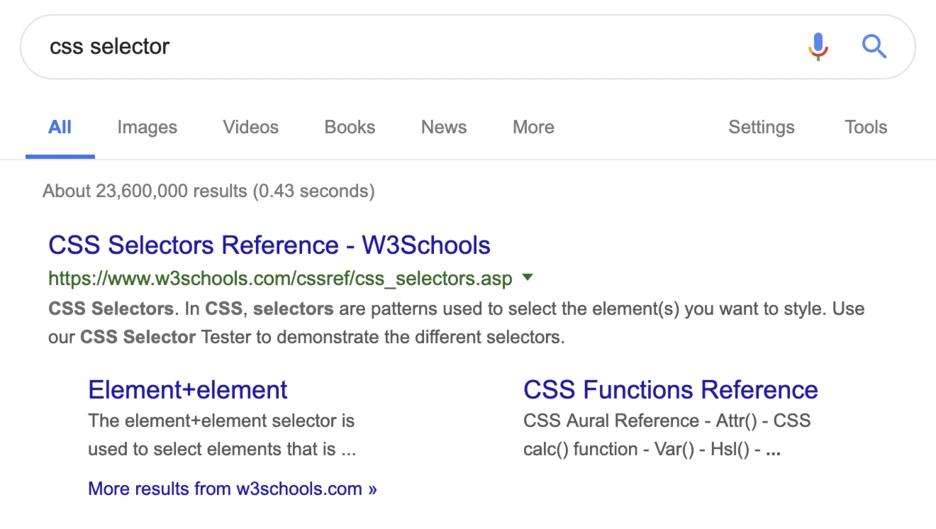Select the All results tab
The image size is (936, 529).
pyautogui.click(x=60, y=127)
